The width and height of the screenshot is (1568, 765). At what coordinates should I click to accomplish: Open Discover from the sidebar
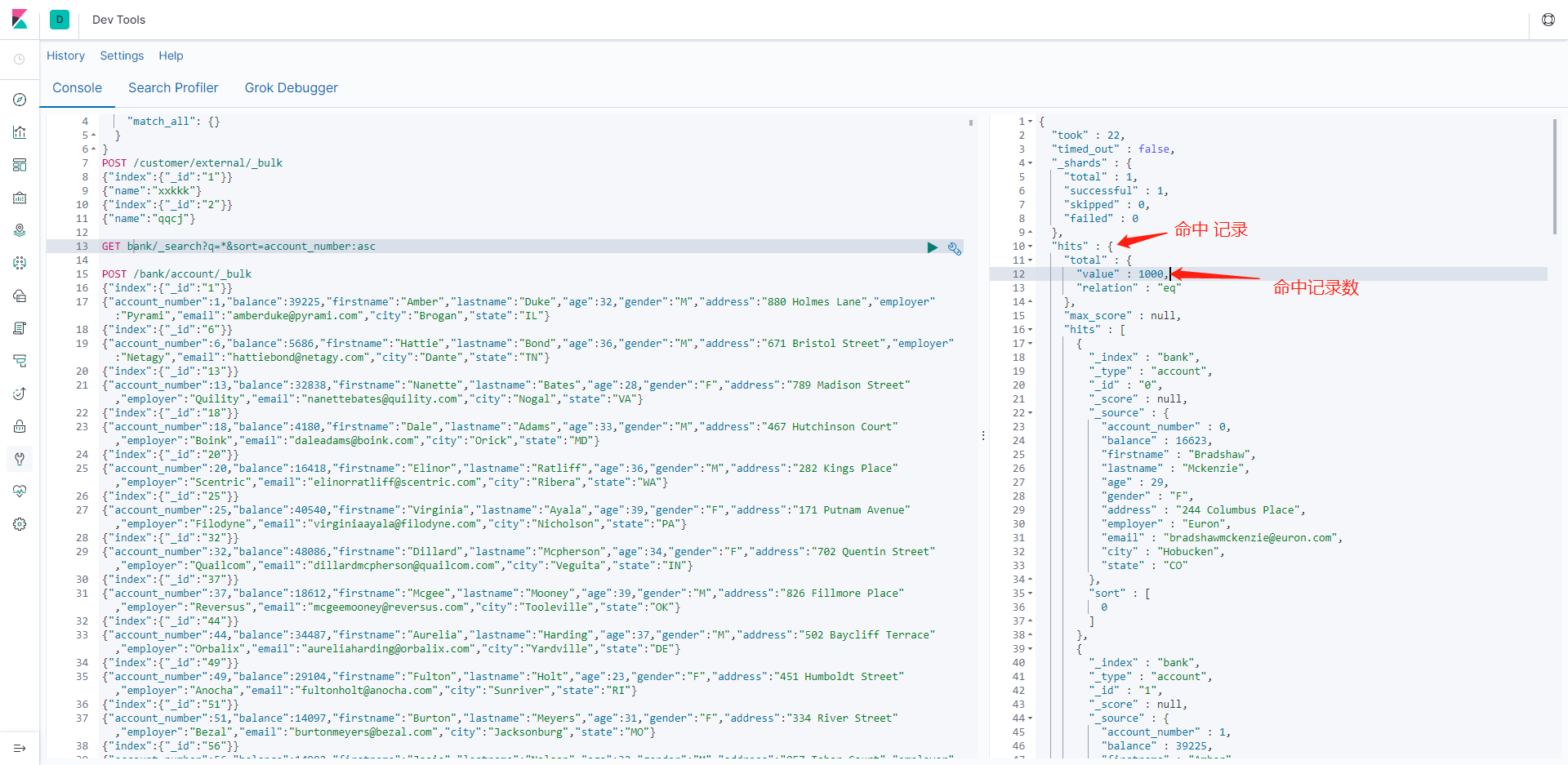point(20,100)
